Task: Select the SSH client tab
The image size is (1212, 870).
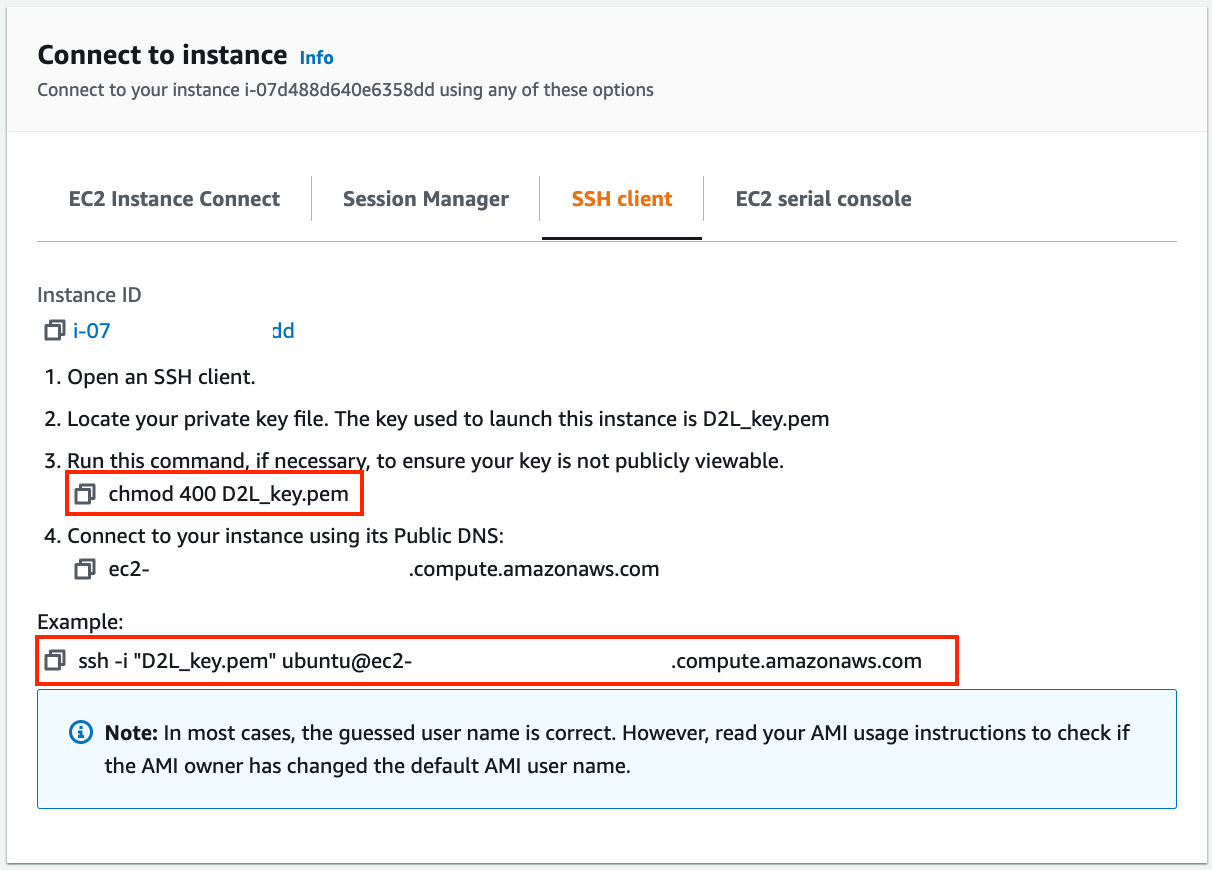Action: [621, 199]
